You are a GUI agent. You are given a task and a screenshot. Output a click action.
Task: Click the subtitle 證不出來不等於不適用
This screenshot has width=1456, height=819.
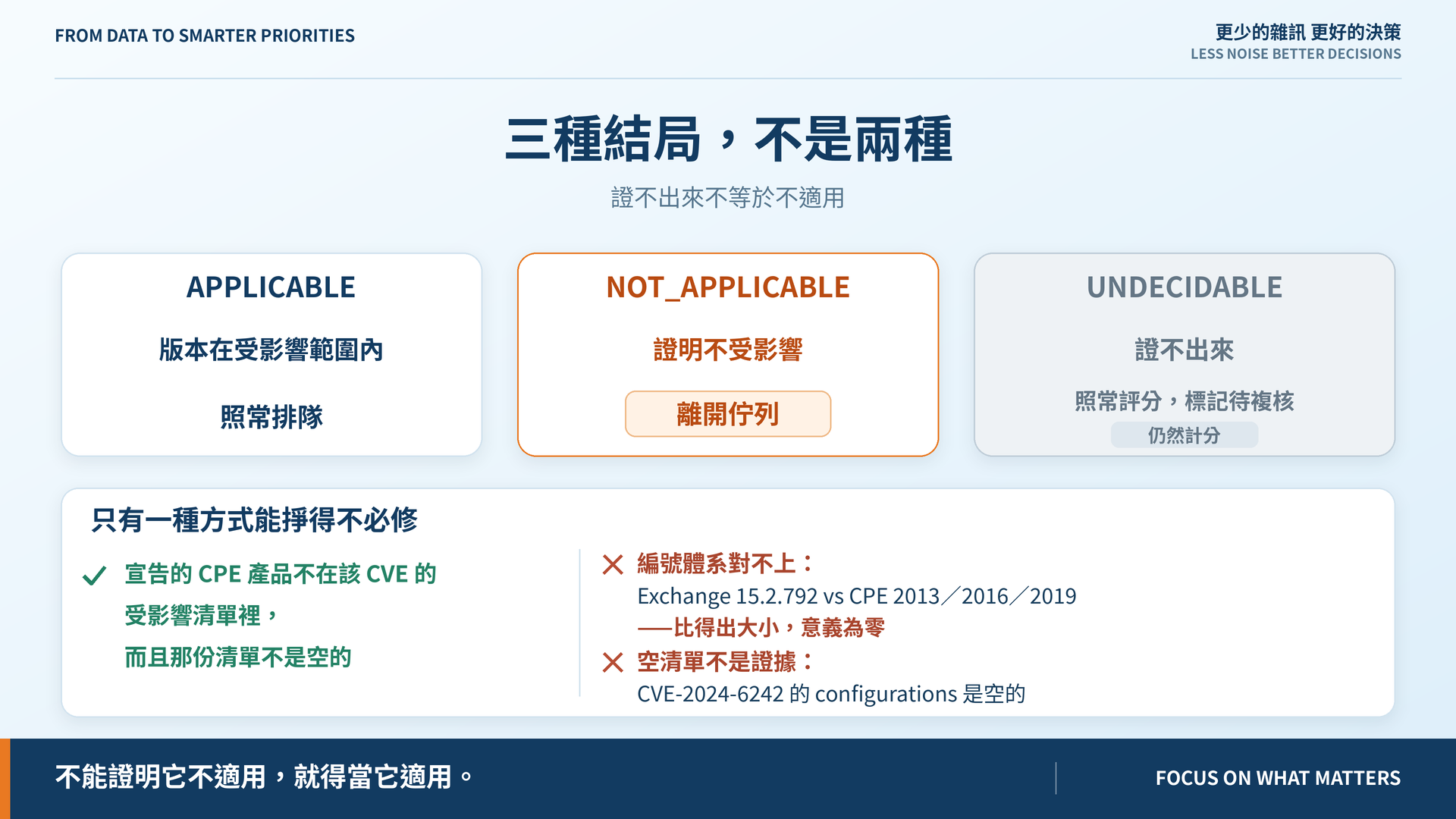[728, 198]
